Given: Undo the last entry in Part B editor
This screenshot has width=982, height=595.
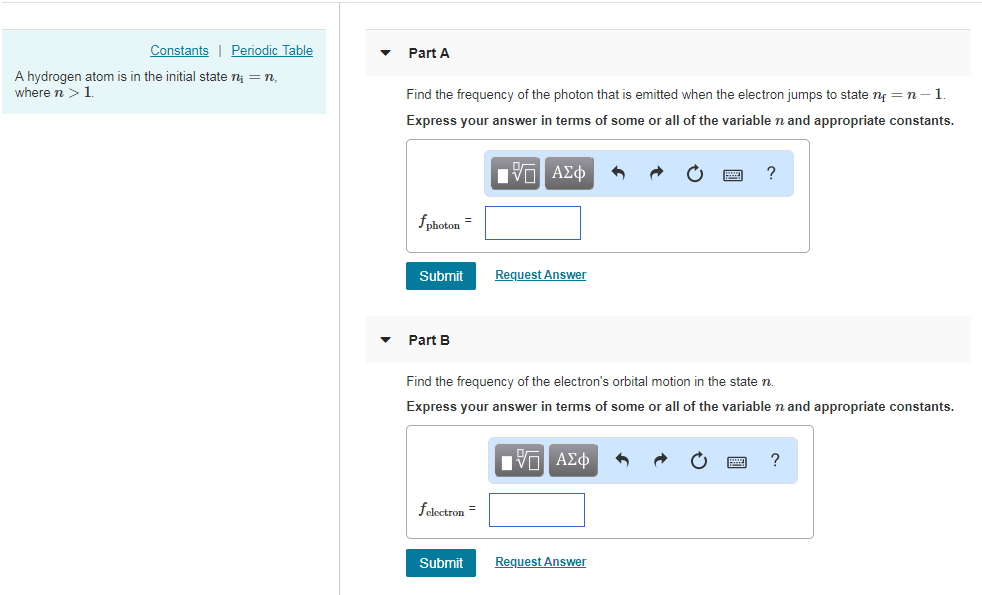Looking at the screenshot, I should pyautogui.click(x=622, y=460).
